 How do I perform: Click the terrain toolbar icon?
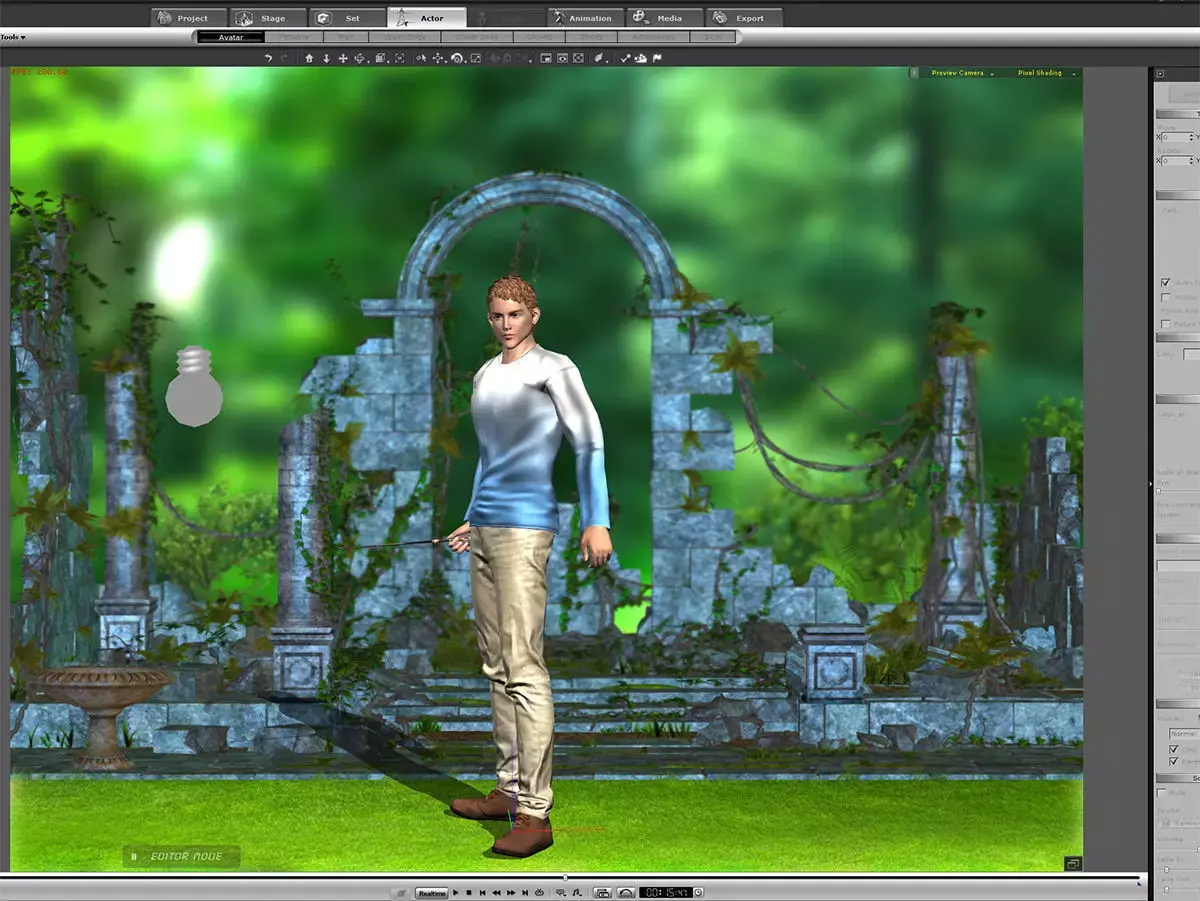[640, 58]
